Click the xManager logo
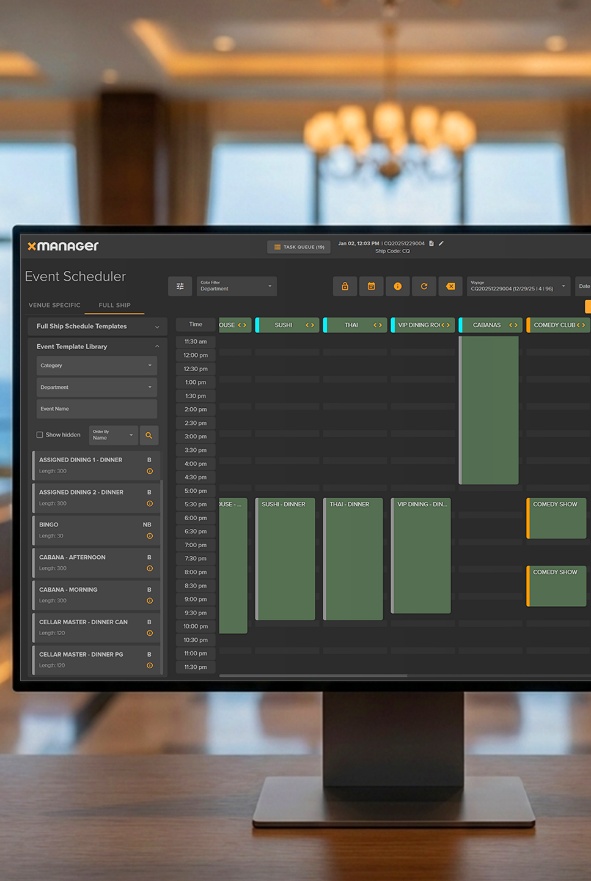The image size is (591, 881). tap(63, 246)
